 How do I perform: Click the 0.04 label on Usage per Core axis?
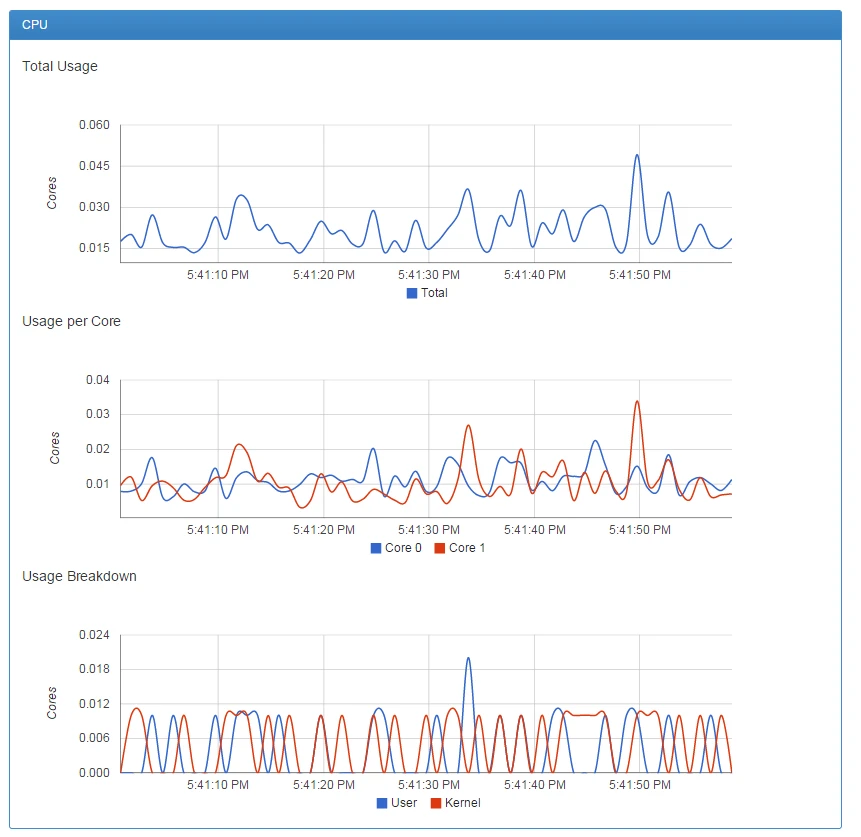(97, 380)
